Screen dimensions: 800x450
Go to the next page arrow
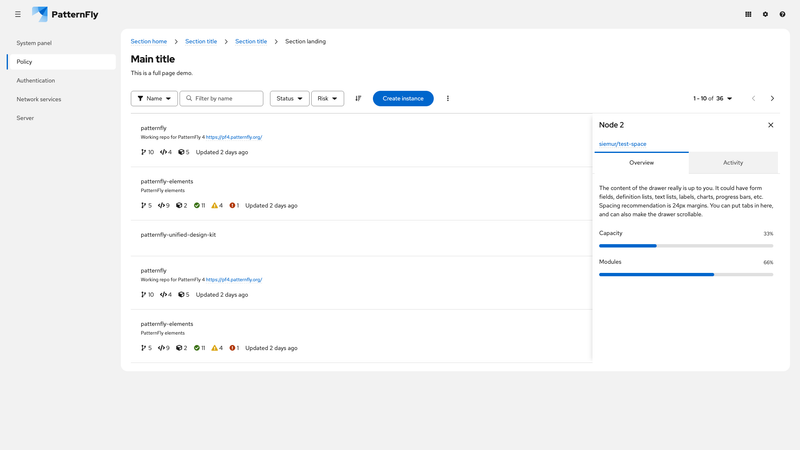(x=772, y=98)
